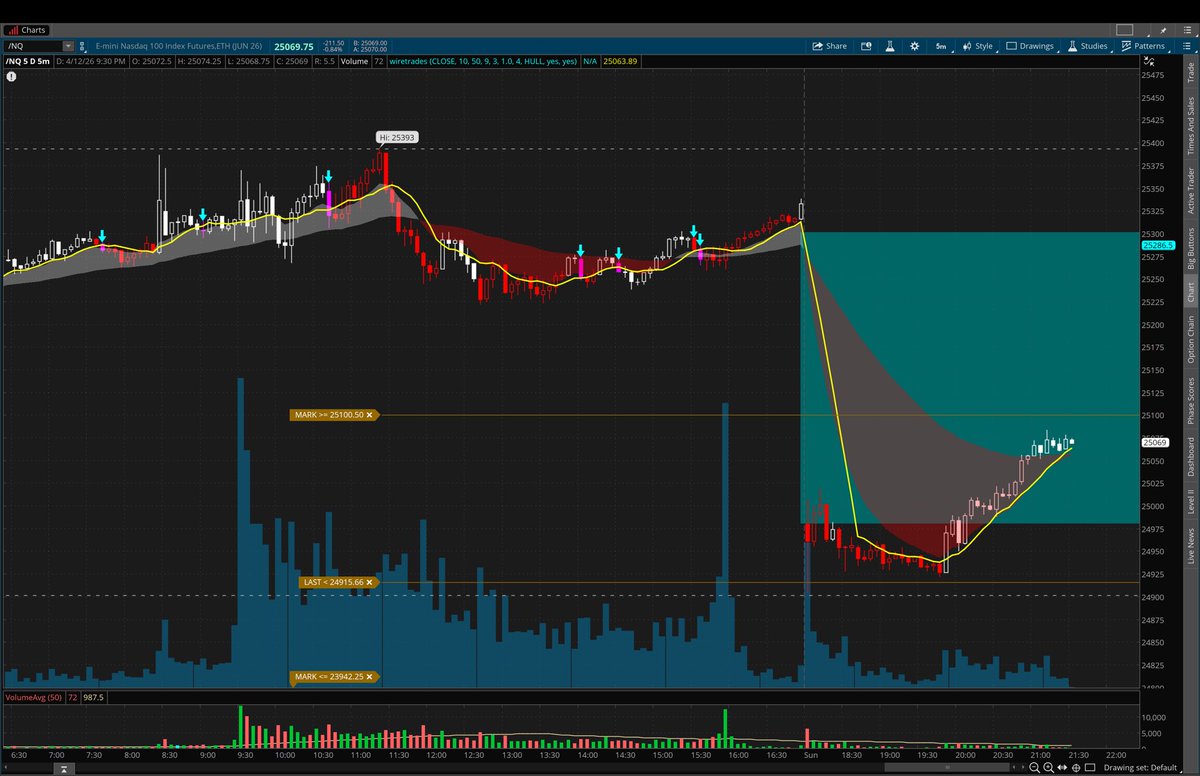Open the Drawing set: Default dropdown
The width and height of the screenshot is (1200, 776).
click(1140, 767)
